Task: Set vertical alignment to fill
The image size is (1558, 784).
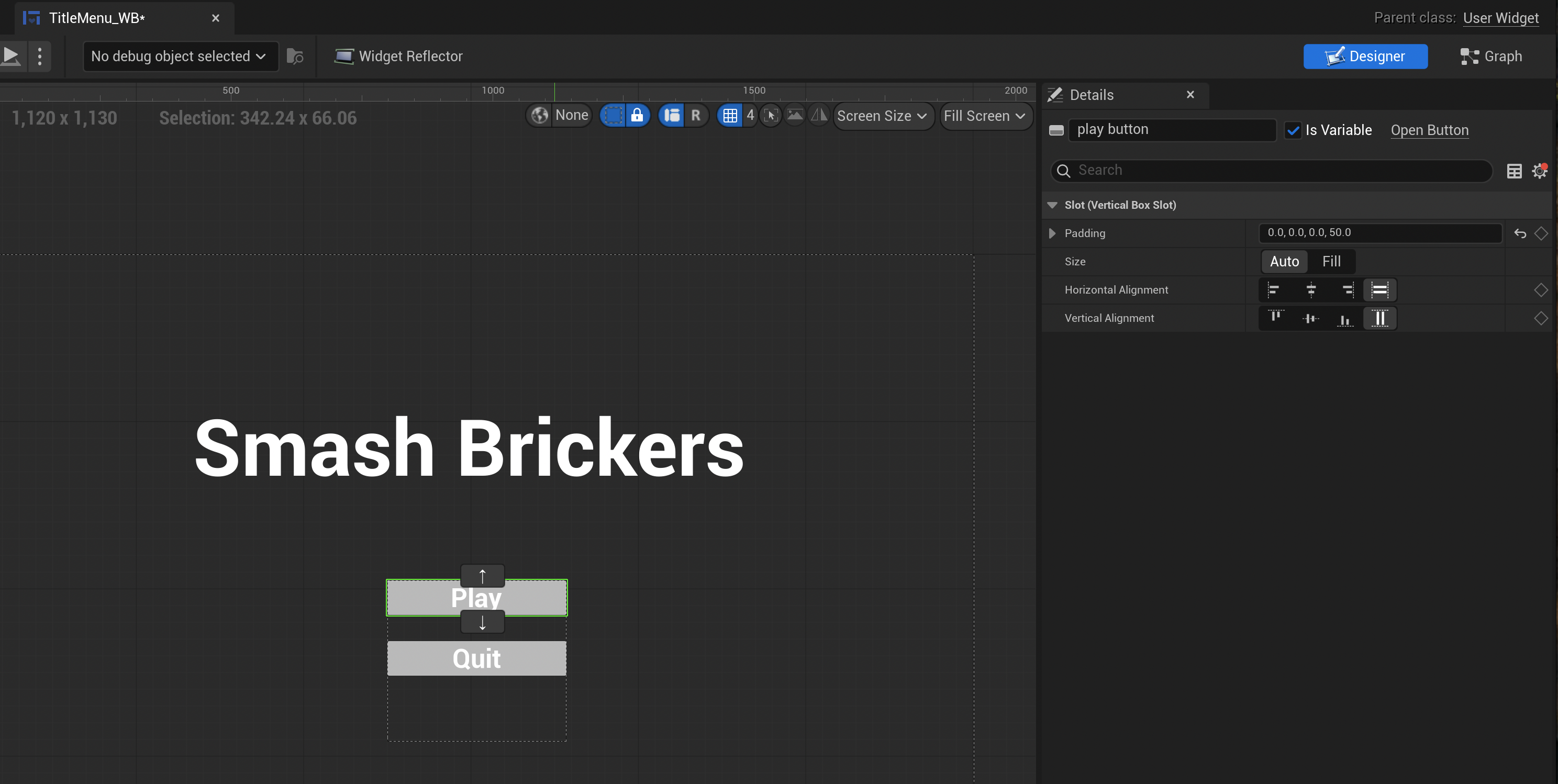Action: [x=1379, y=318]
